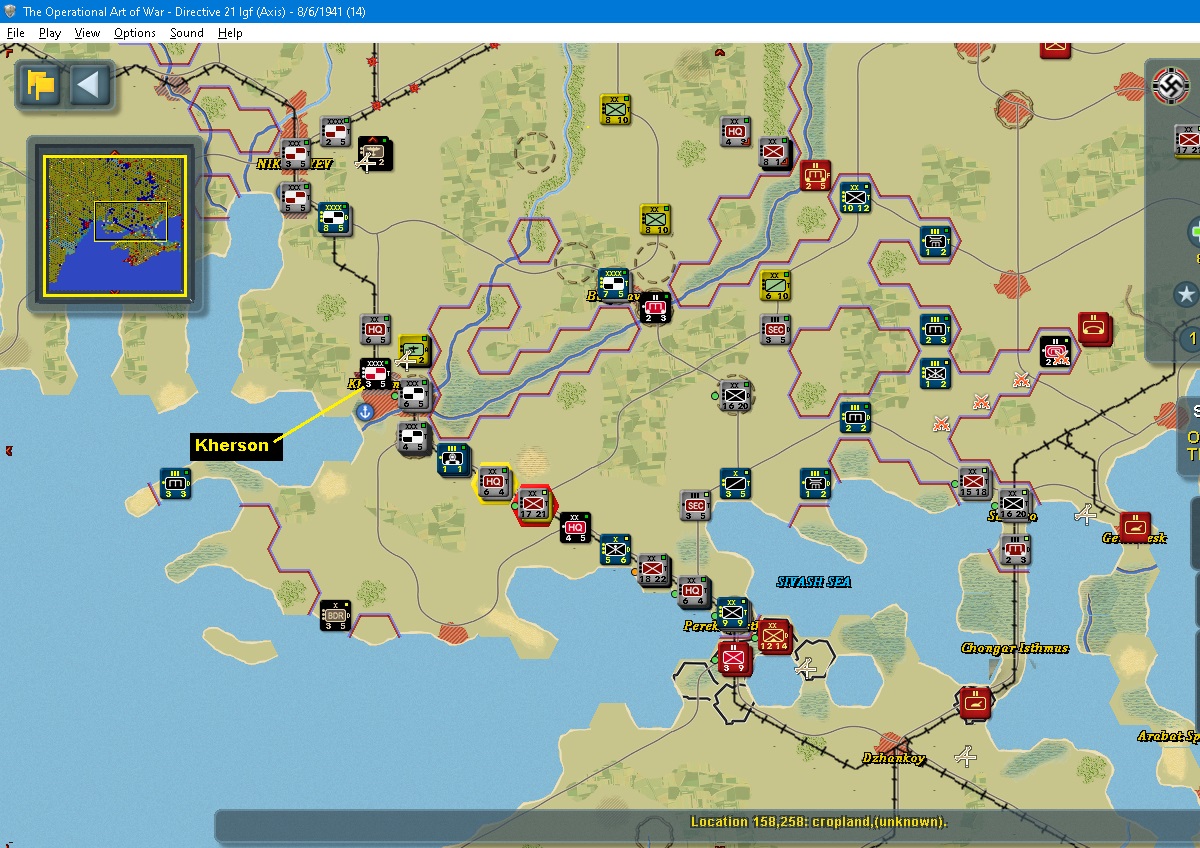
Task: Open the File menu
Action: point(15,33)
